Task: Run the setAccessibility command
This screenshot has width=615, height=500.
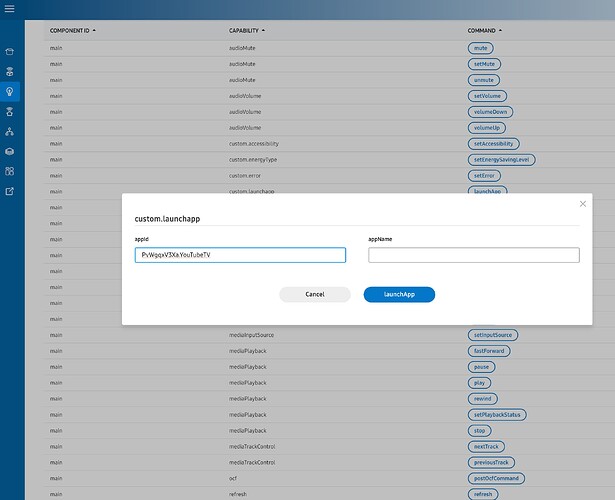Action: point(493,144)
